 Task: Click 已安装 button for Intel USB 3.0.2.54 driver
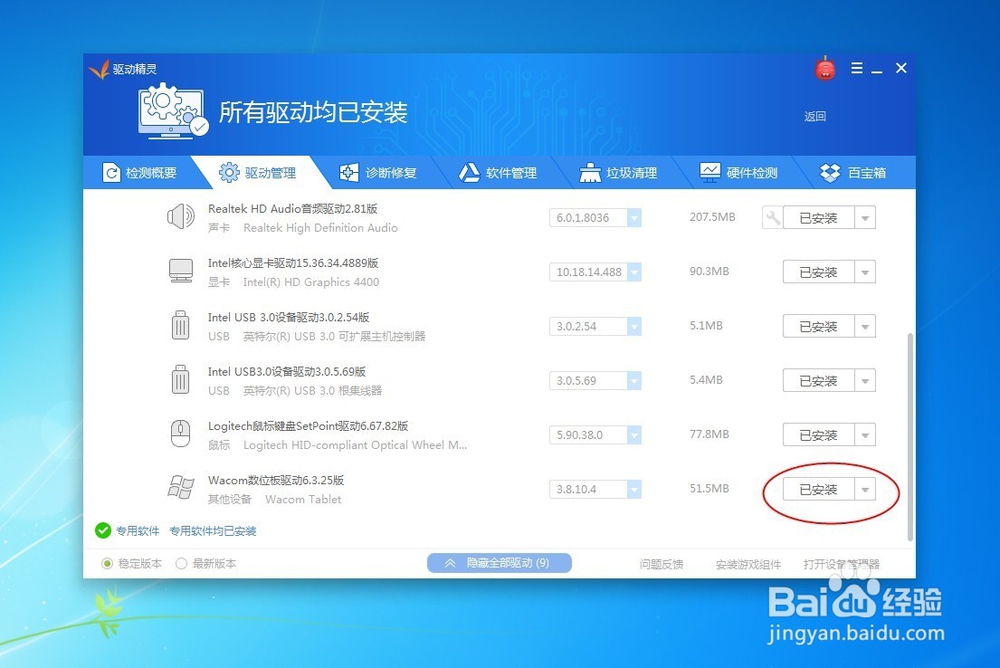818,327
